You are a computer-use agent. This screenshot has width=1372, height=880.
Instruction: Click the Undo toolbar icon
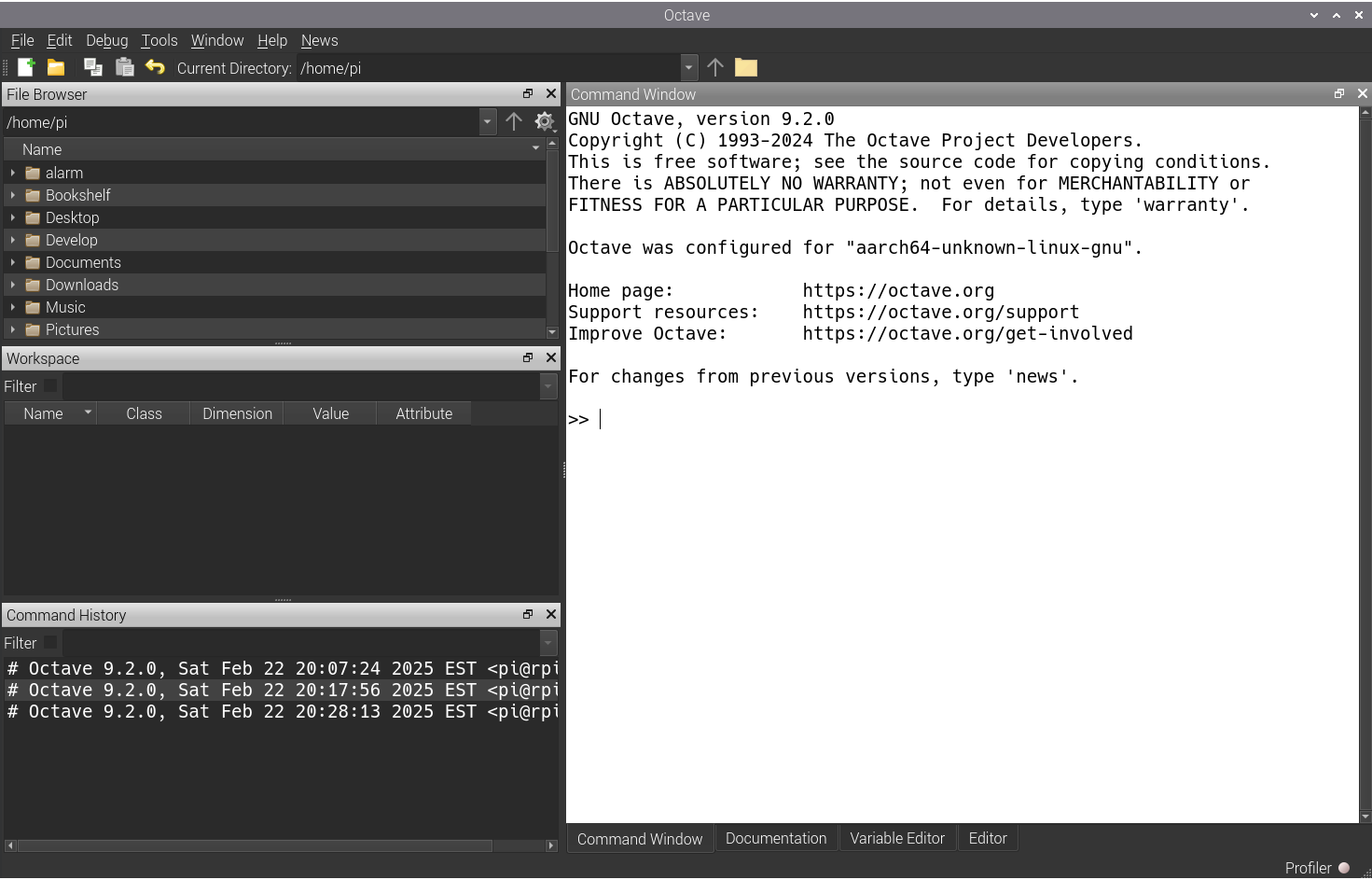tap(155, 67)
